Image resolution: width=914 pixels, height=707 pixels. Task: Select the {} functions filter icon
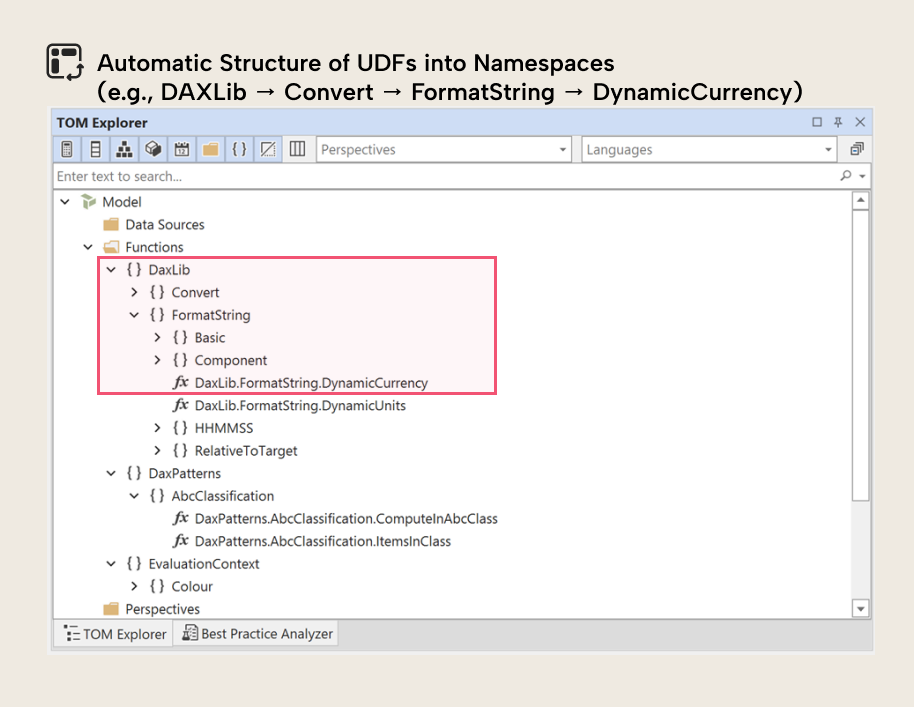(x=240, y=148)
